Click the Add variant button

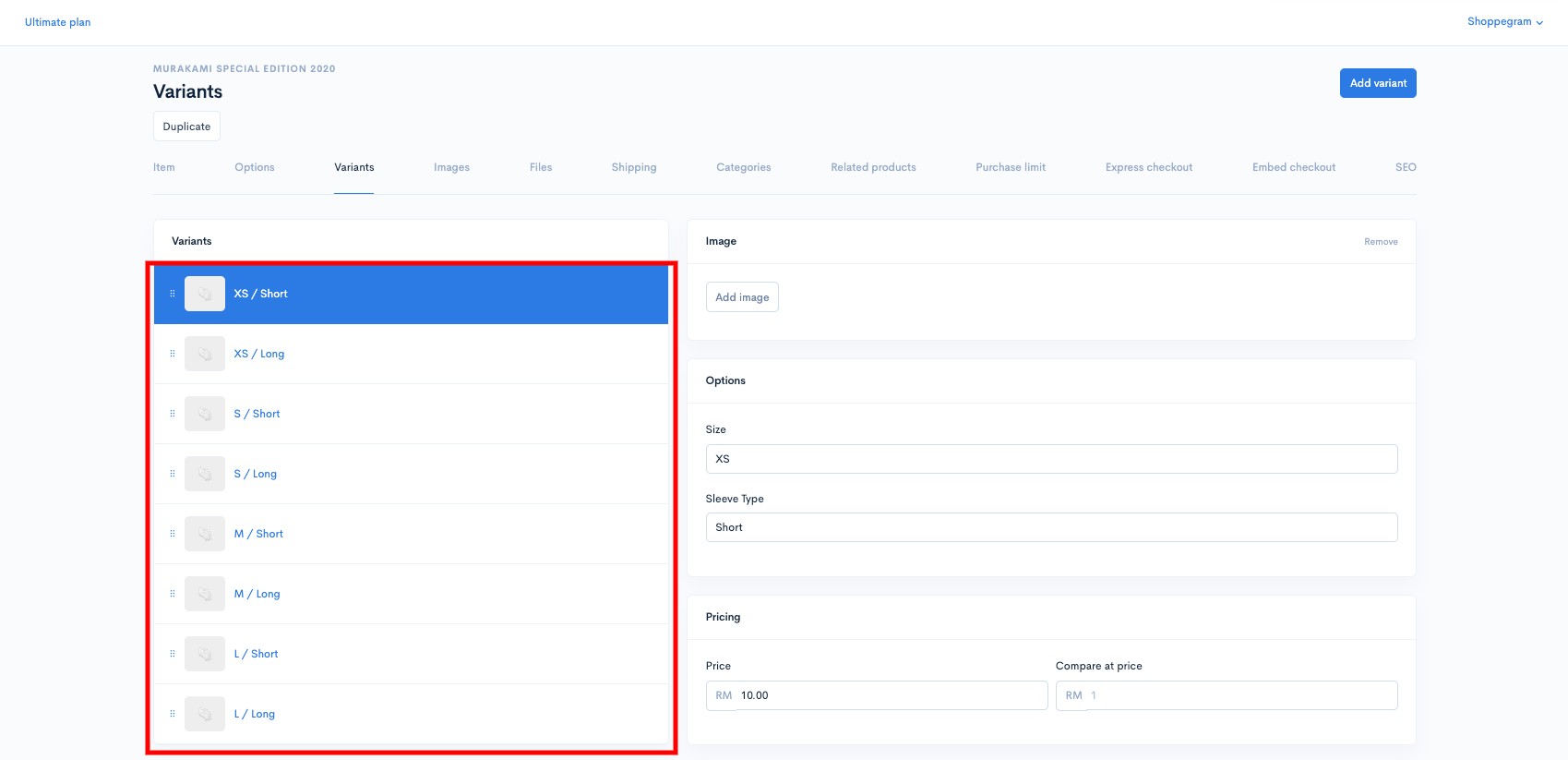tap(1378, 83)
